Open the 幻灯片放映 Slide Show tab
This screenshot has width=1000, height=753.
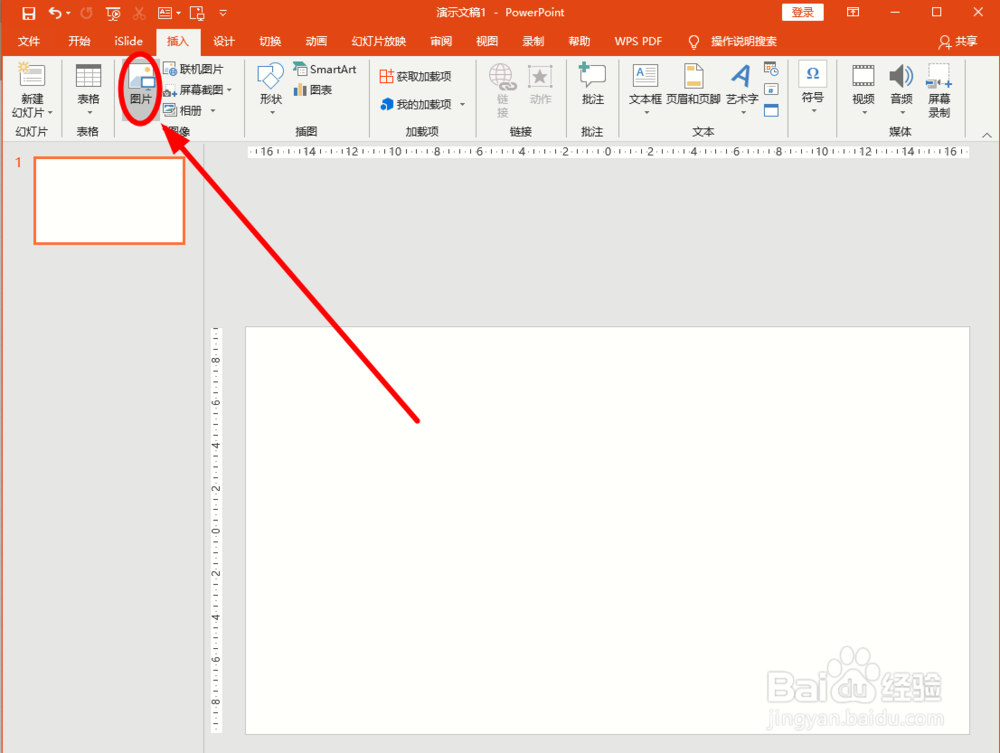pos(378,41)
